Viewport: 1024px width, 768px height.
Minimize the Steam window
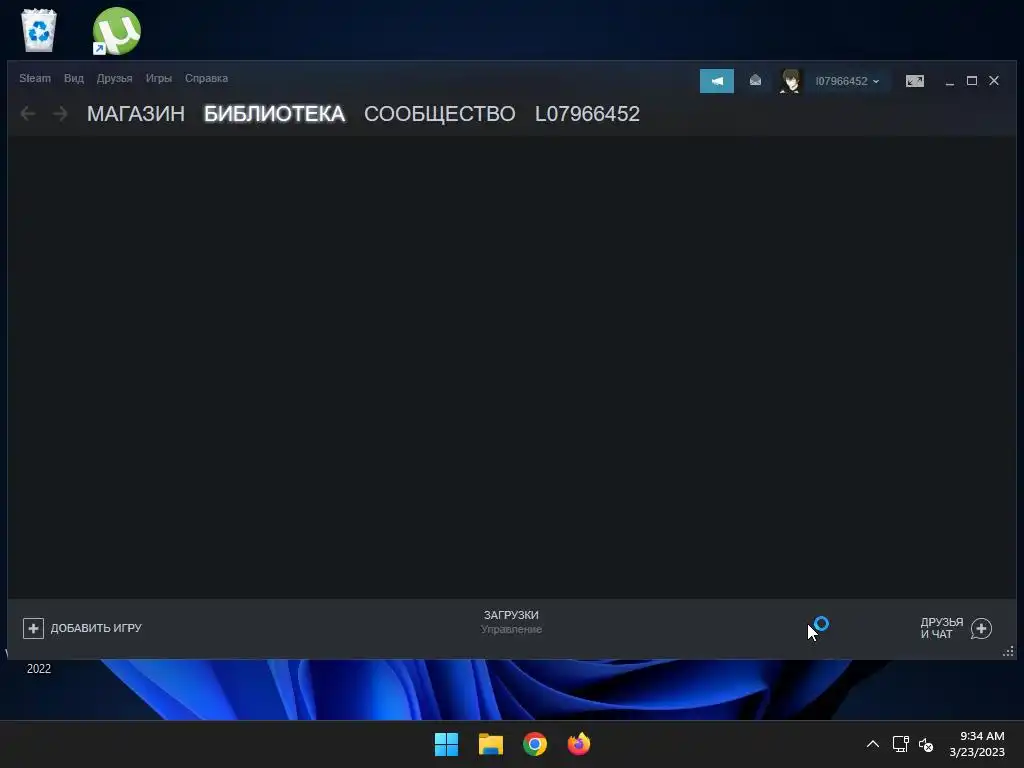coord(950,81)
